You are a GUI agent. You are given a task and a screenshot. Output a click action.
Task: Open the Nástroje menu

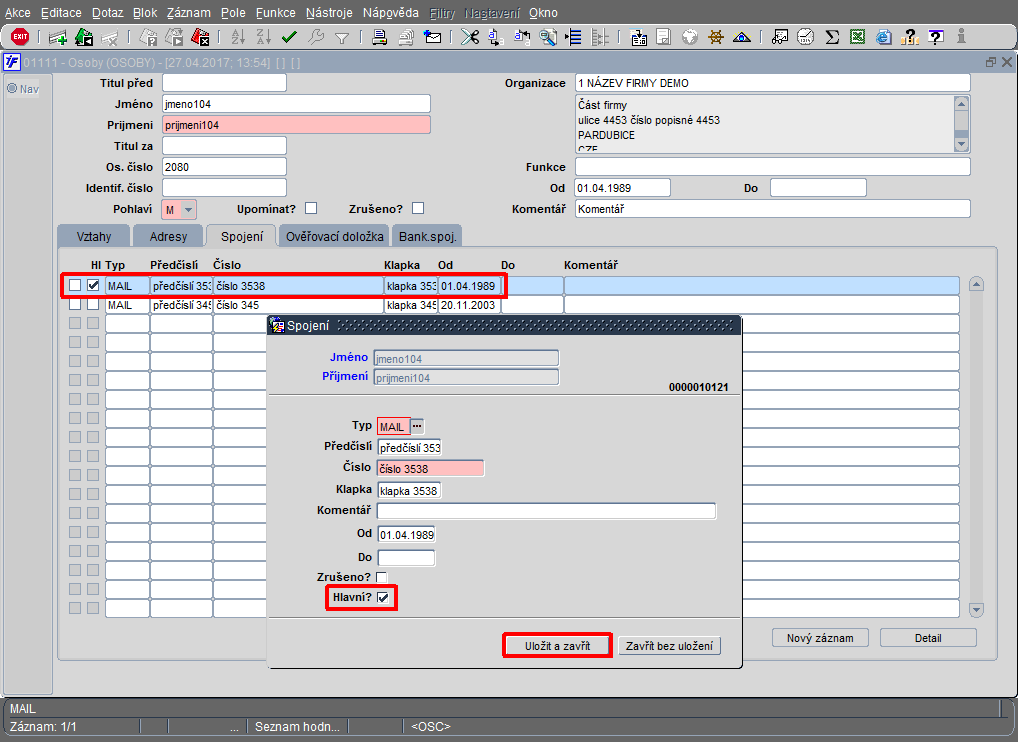coord(329,13)
